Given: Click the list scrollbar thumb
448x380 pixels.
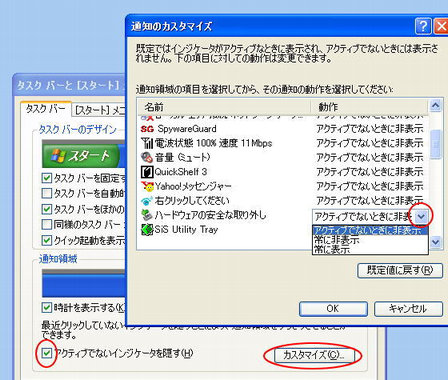Looking at the screenshot, I should (435, 144).
